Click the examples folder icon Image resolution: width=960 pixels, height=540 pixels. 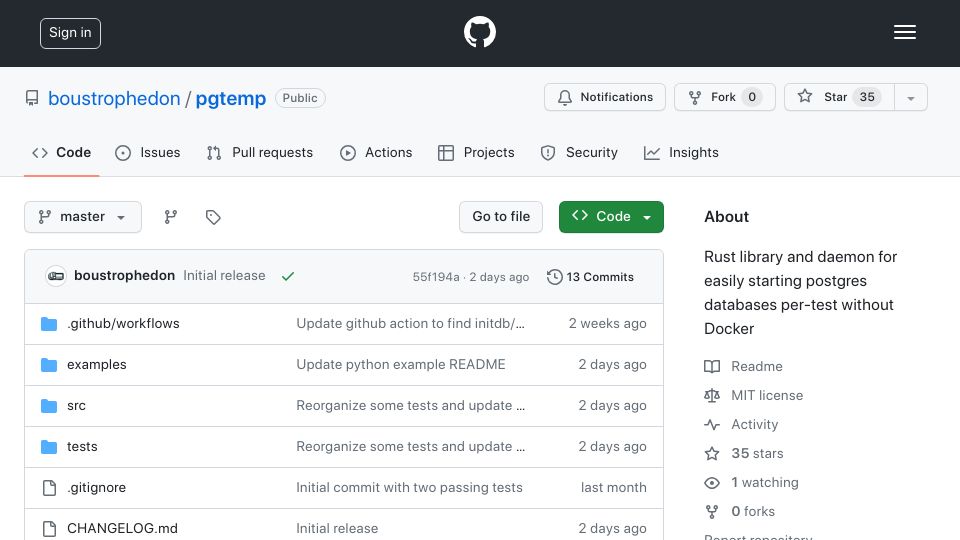point(49,365)
